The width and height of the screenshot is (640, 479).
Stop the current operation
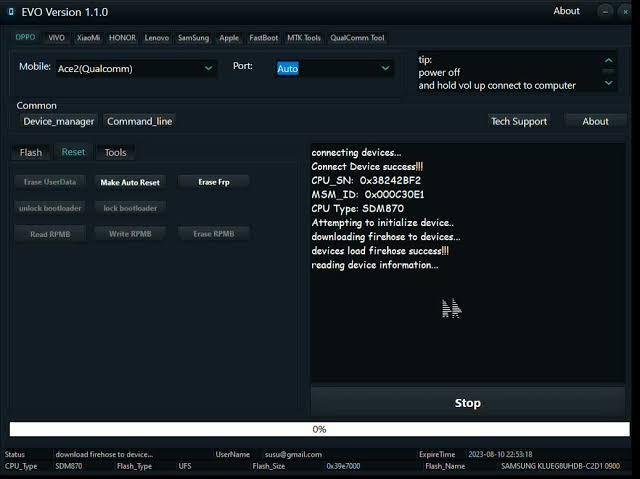(x=467, y=403)
